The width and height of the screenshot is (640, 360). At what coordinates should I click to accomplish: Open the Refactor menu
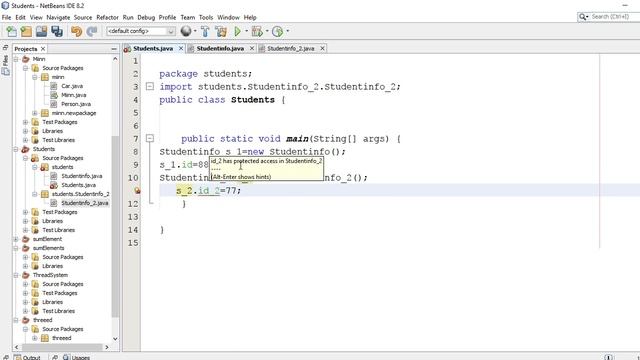(x=107, y=18)
